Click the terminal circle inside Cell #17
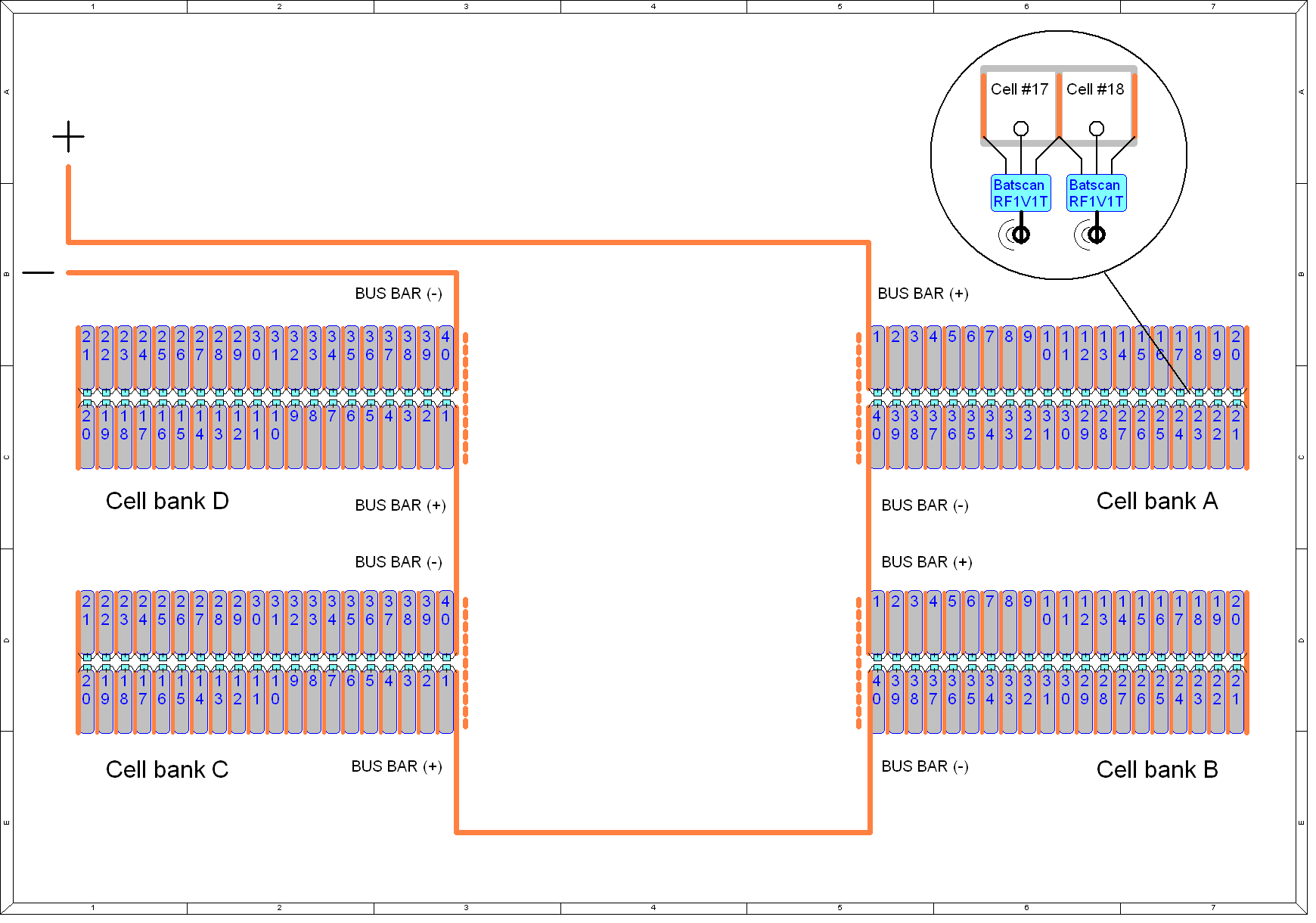The width and height of the screenshot is (1316, 923). point(1021,129)
